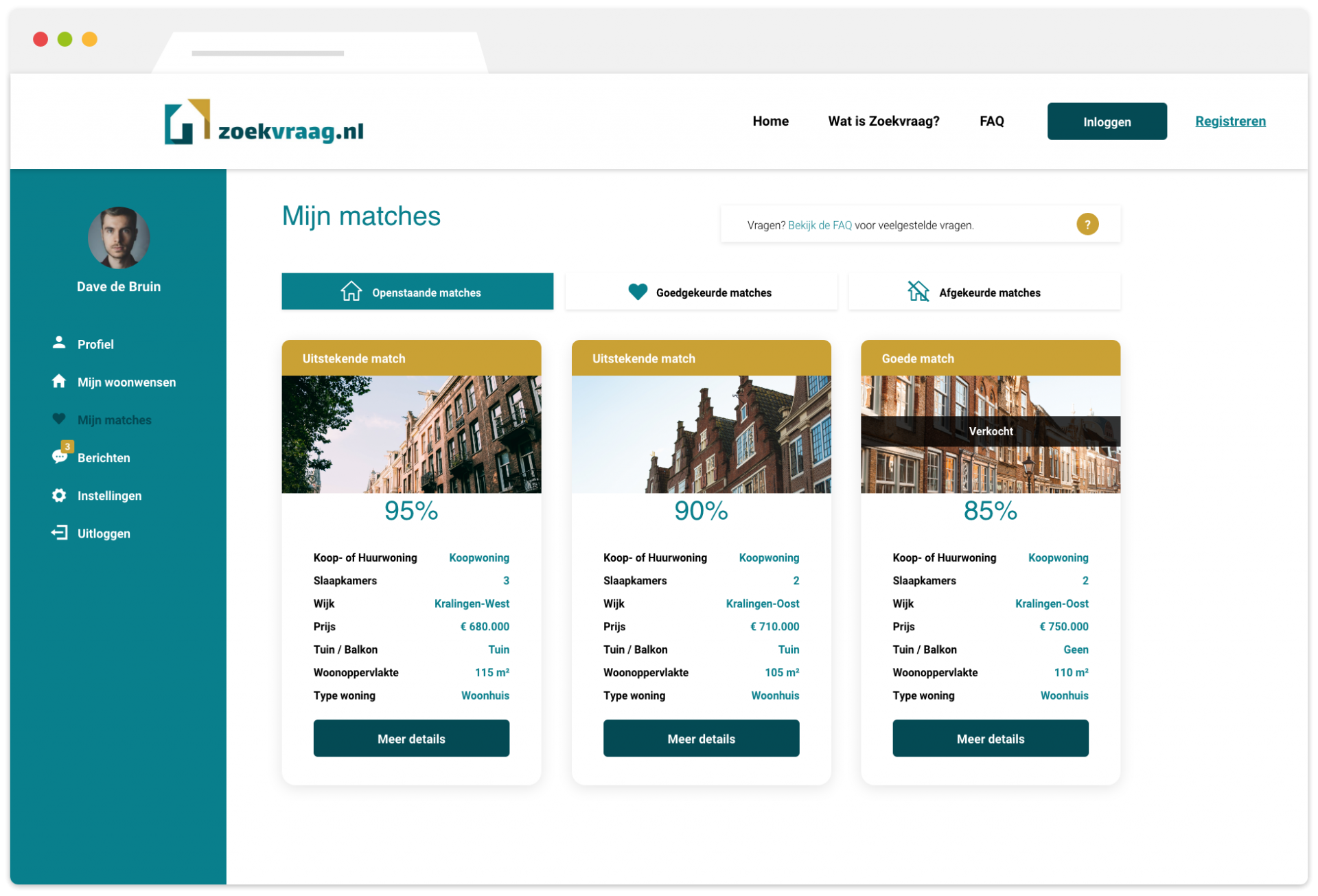Click the house icon on Openstaande matches tab
This screenshot has width=1318, height=896.
pyautogui.click(x=351, y=291)
